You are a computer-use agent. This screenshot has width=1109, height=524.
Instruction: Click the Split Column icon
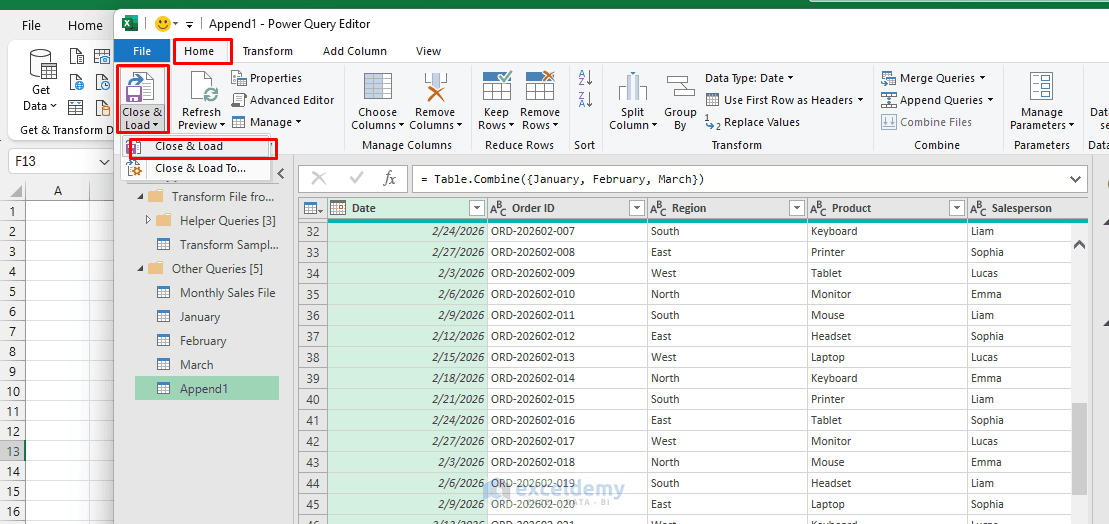[x=632, y=86]
